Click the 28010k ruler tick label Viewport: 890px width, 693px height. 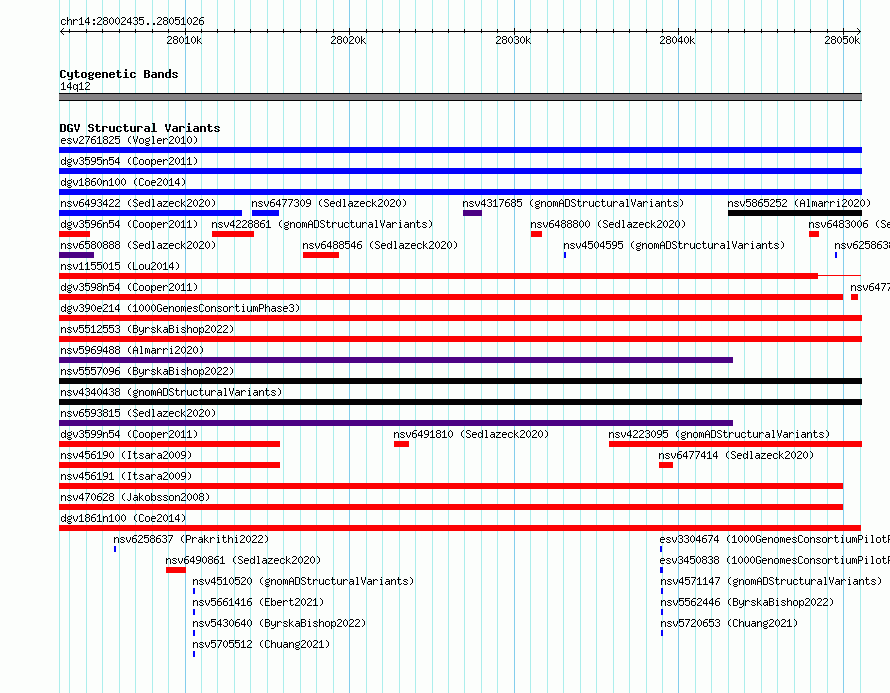(x=184, y=40)
